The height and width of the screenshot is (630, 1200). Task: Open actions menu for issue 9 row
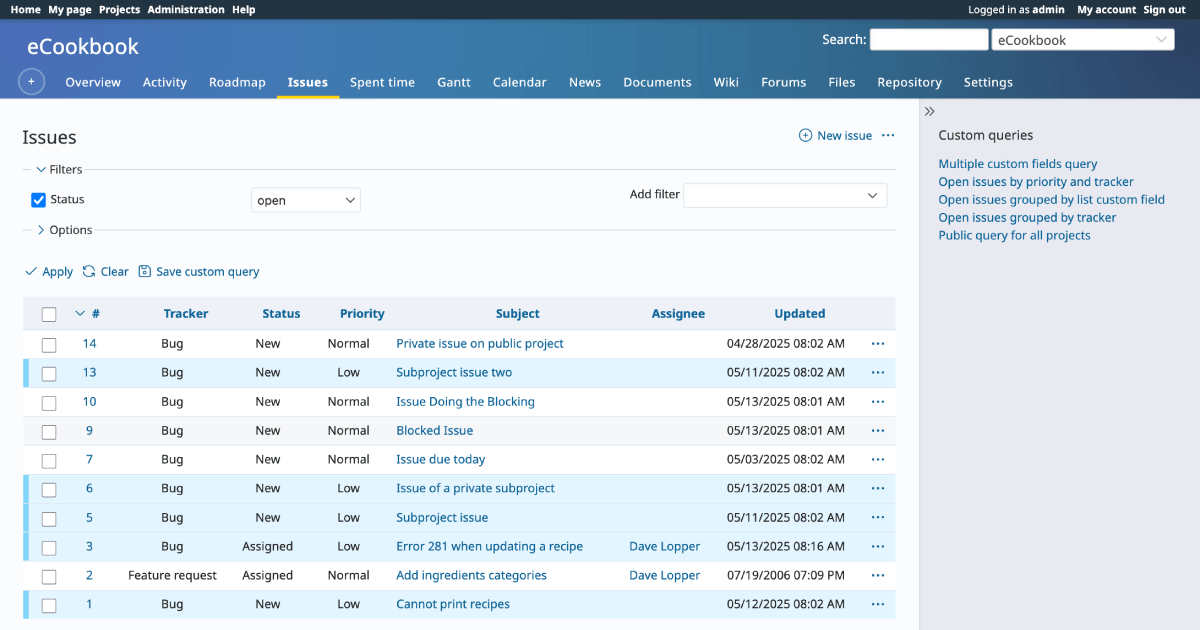point(878,431)
